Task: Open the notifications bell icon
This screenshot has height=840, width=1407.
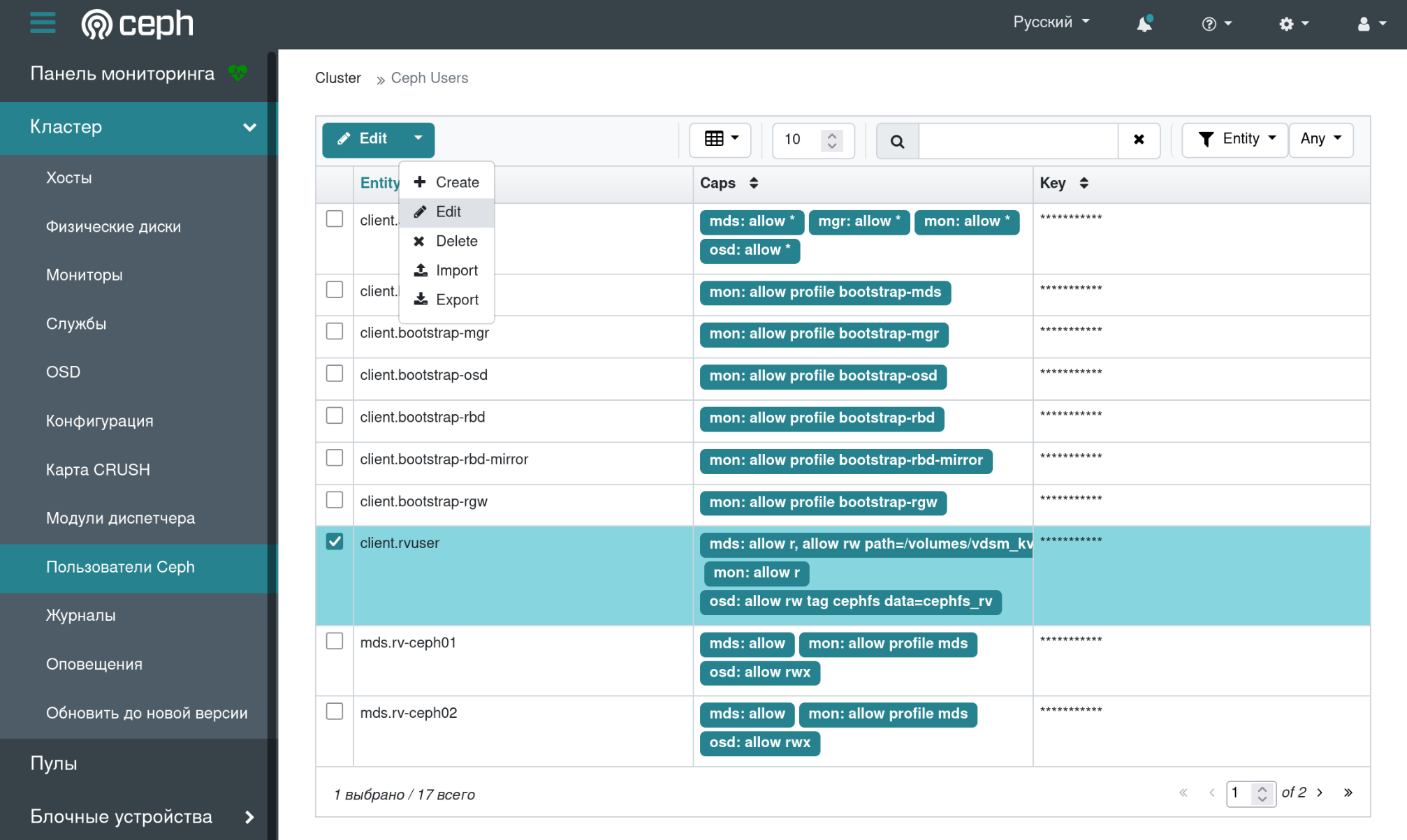Action: (x=1144, y=24)
